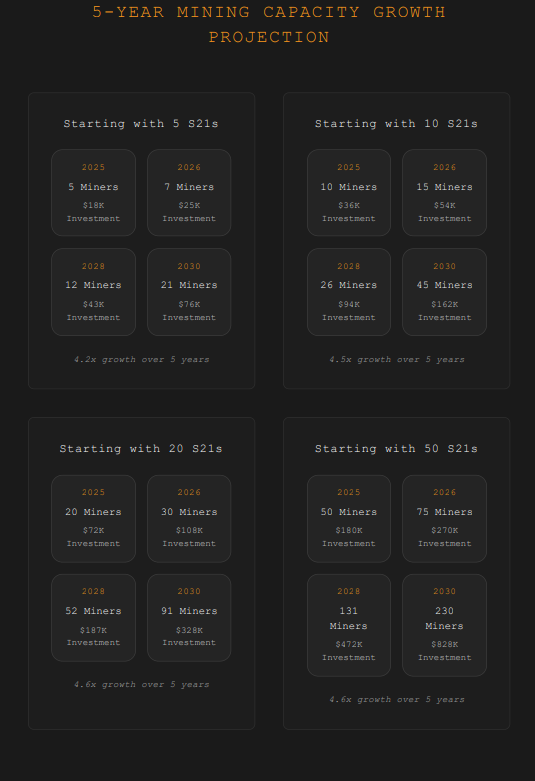Click the '$43K' investment value
The image size is (535, 781).
click(93, 304)
